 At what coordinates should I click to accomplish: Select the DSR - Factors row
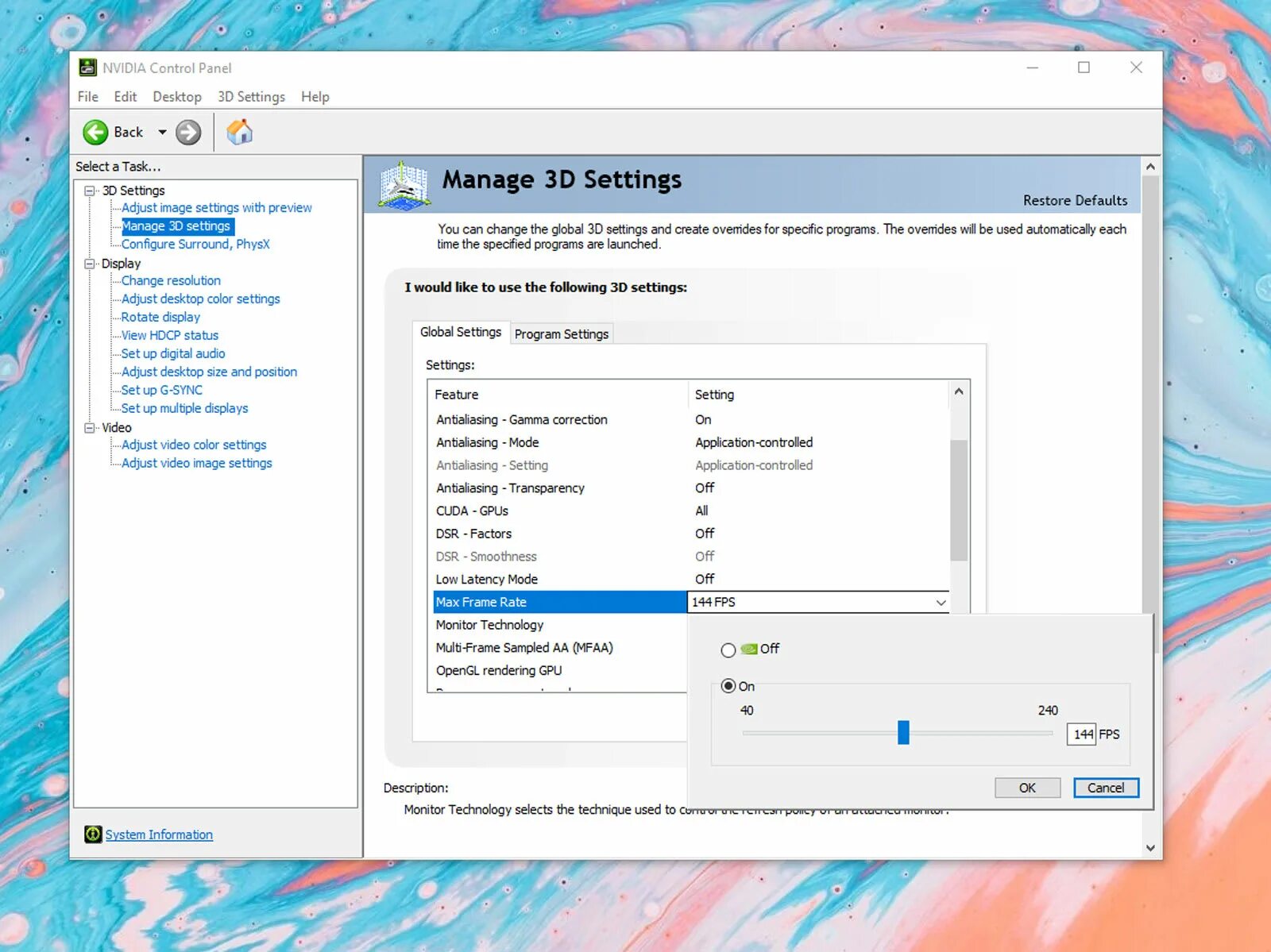[690, 534]
